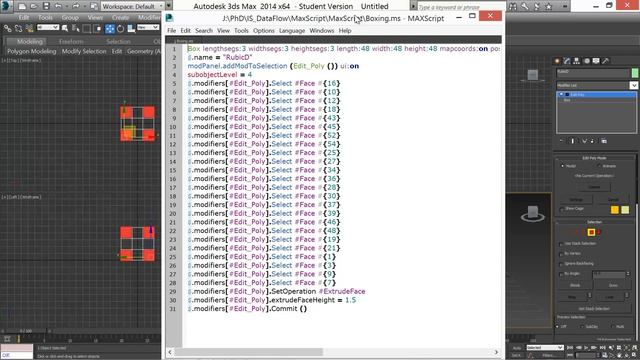Toggle the Show Cage checkbox
The width and height of the screenshot is (640, 360).
click(562, 209)
